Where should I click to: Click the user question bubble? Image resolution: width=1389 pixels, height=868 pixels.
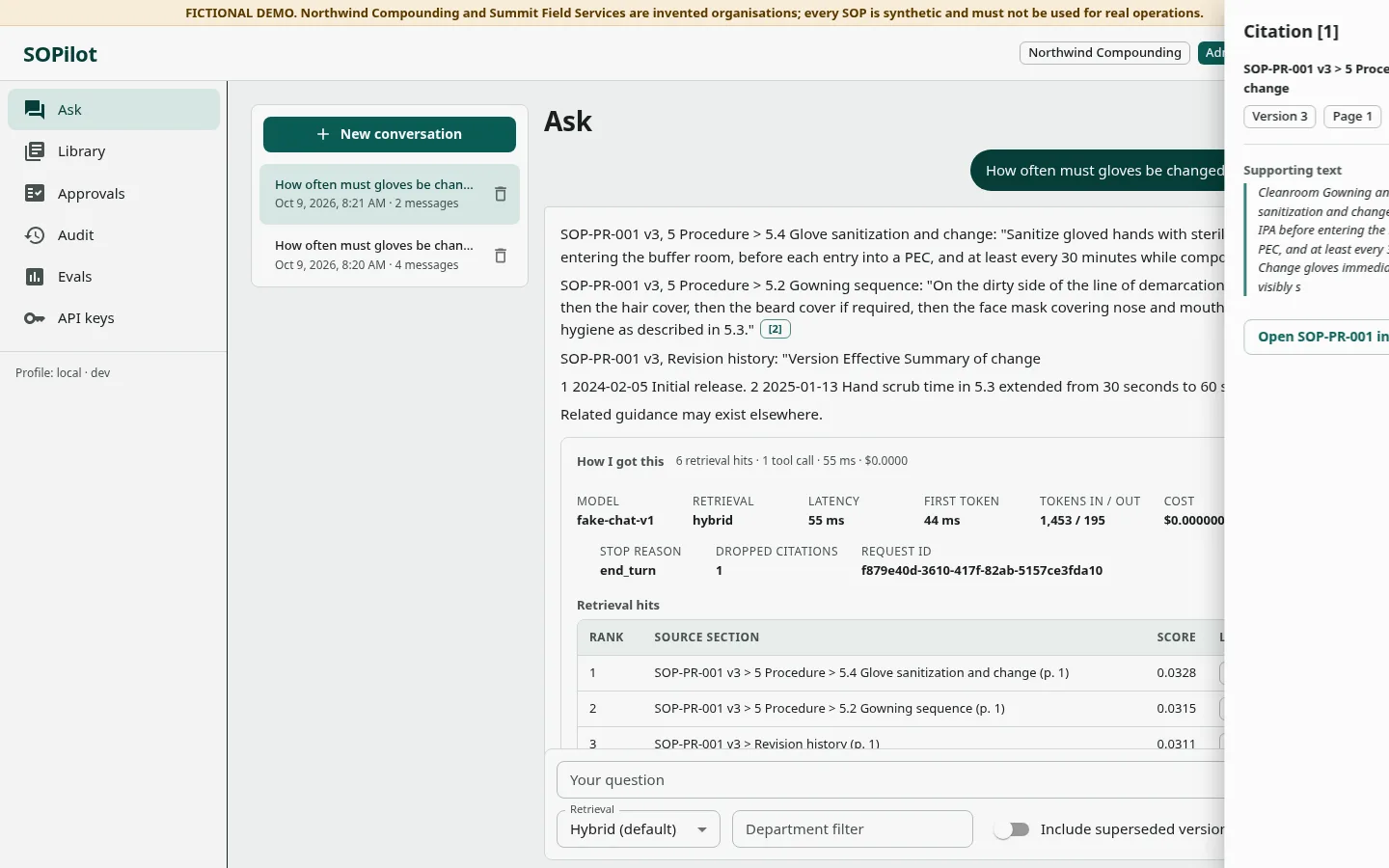[x=1098, y=171]
